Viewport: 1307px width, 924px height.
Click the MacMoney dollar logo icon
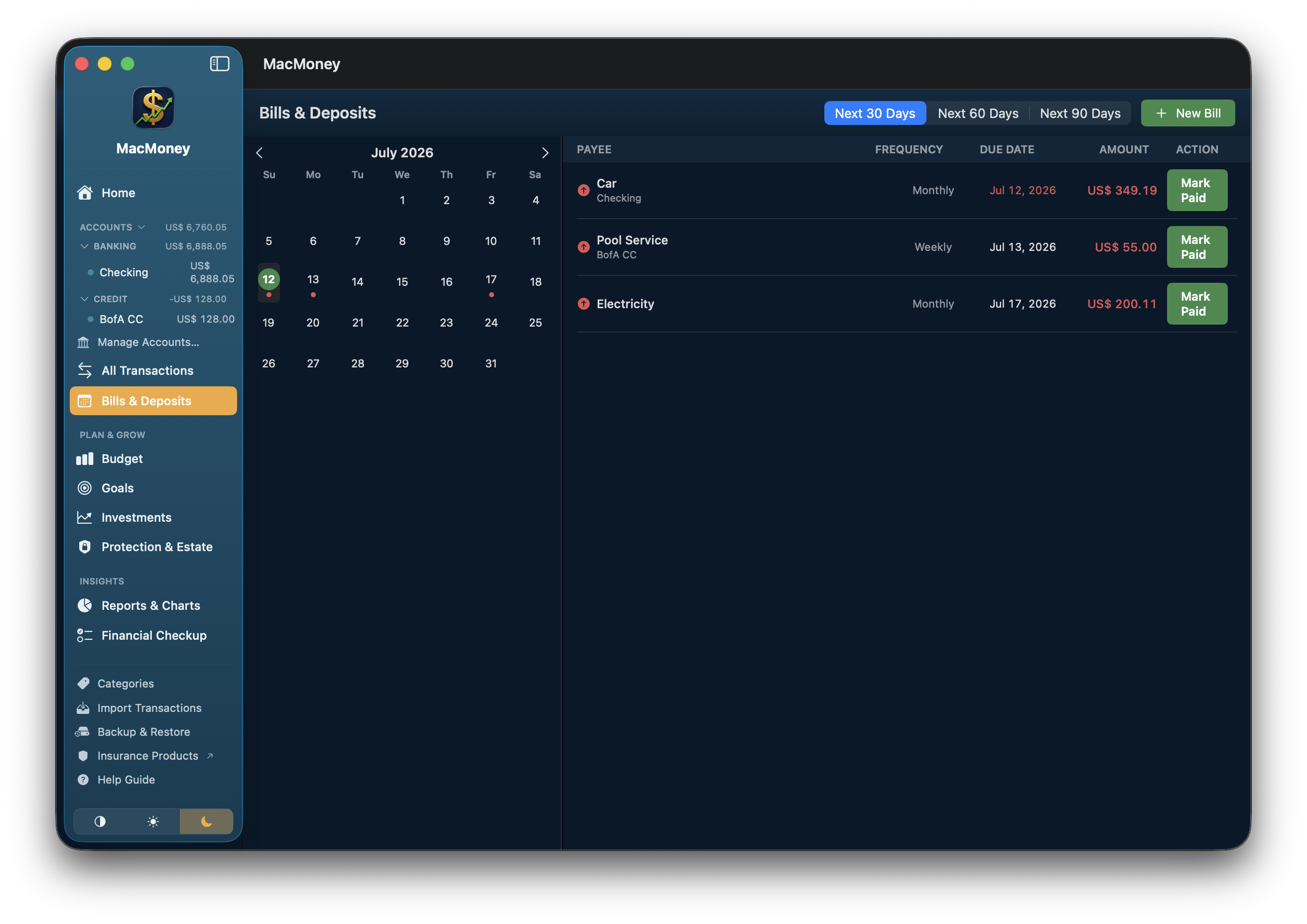point(153,108)
